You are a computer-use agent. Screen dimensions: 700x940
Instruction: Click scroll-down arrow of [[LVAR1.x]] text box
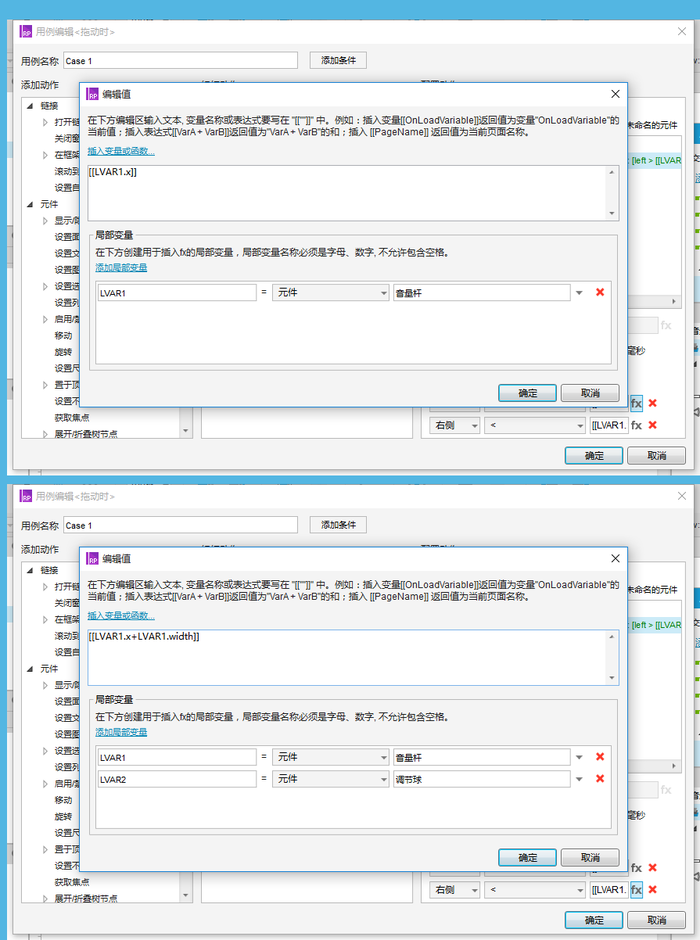pyautogui.click(x=611, y=213)
